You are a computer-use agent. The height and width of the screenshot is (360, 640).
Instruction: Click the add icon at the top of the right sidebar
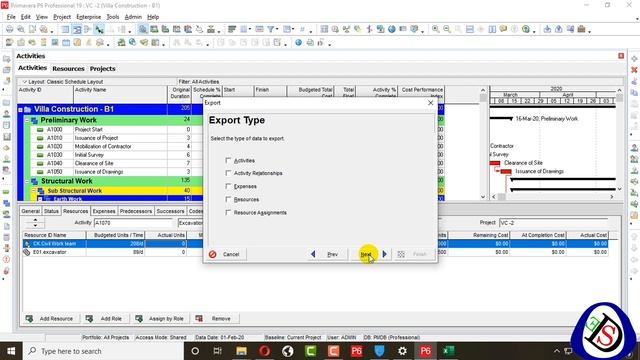634,59
